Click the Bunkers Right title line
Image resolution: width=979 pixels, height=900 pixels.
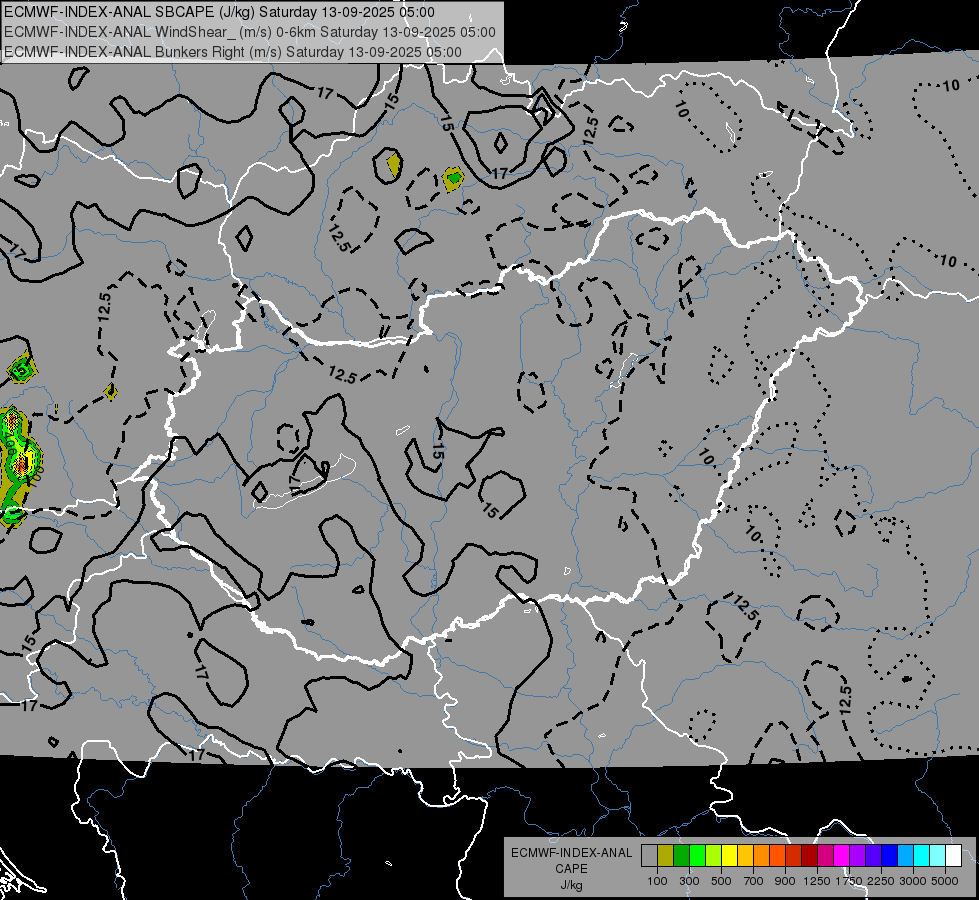(233, 52)
